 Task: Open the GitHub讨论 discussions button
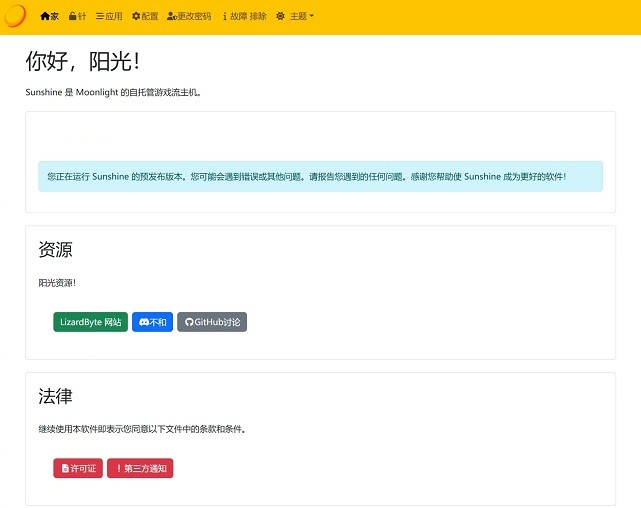[x=212, y=322]
